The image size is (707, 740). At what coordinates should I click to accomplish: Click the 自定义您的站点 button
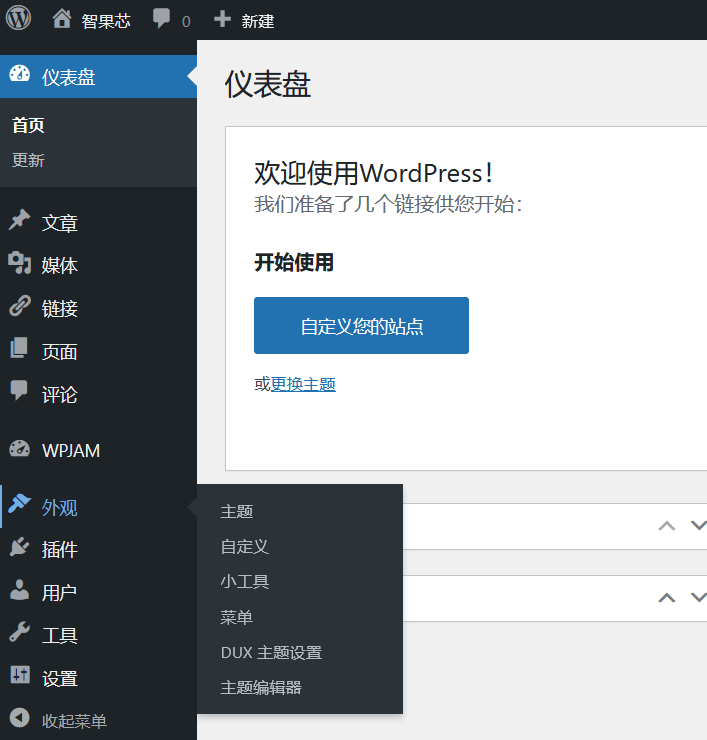(361, 326)
